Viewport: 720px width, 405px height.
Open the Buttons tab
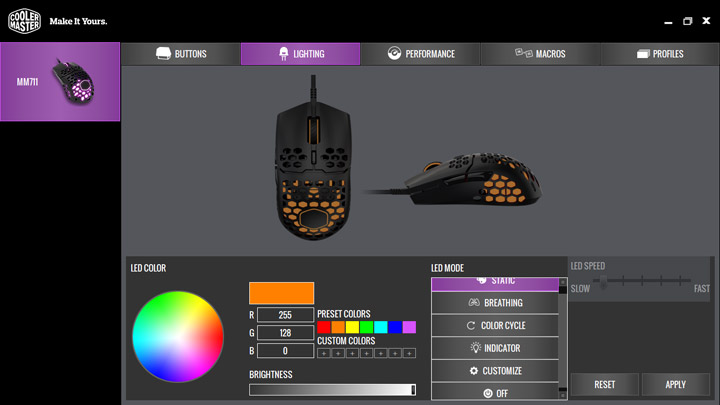tap(180, 54)
